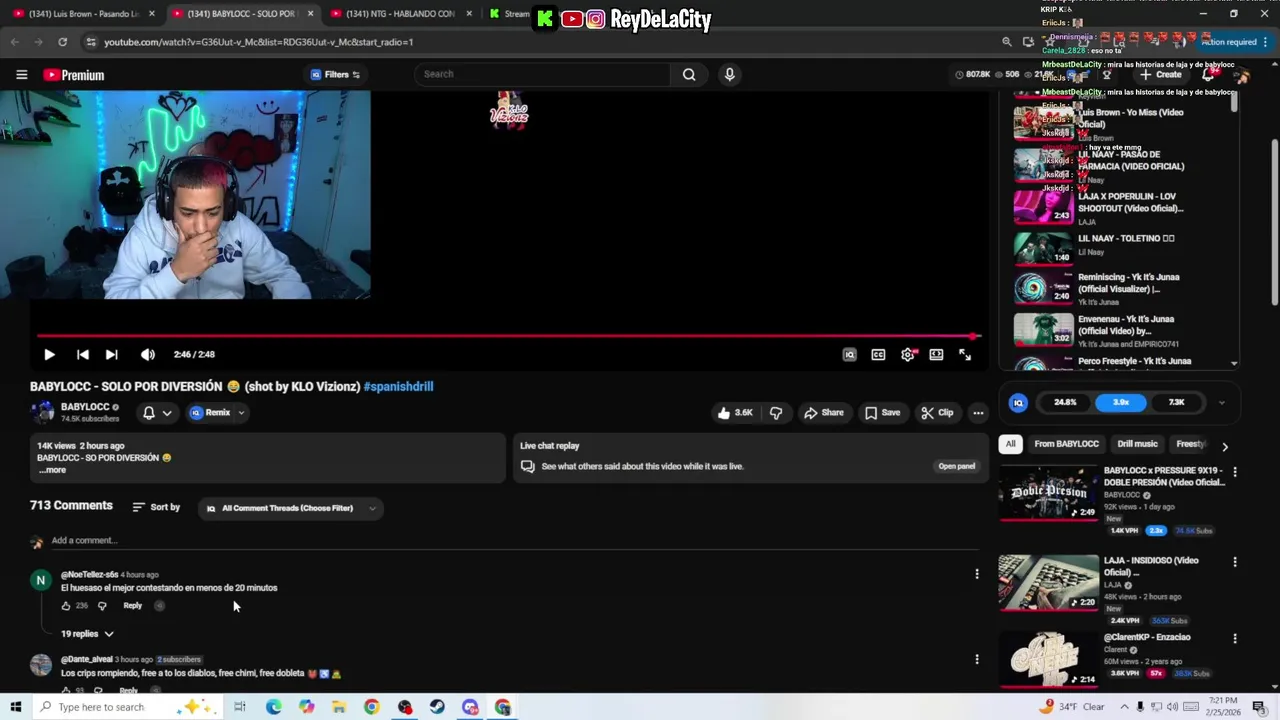1280x720 pixels.
Task: Click the Add a comment field
Action: click(x=514, y=541)
